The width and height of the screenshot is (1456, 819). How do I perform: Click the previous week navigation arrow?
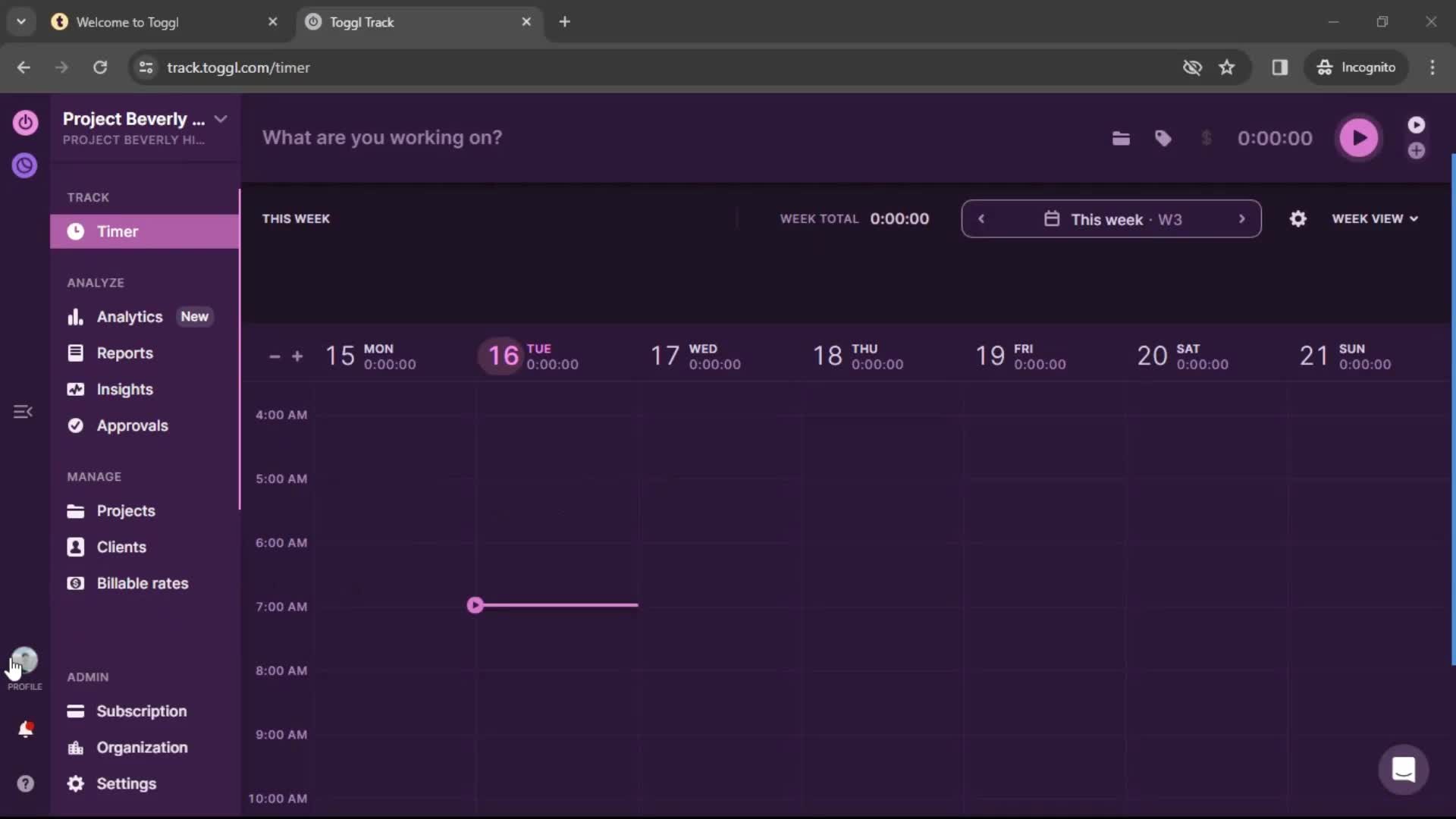pos(981,219)
